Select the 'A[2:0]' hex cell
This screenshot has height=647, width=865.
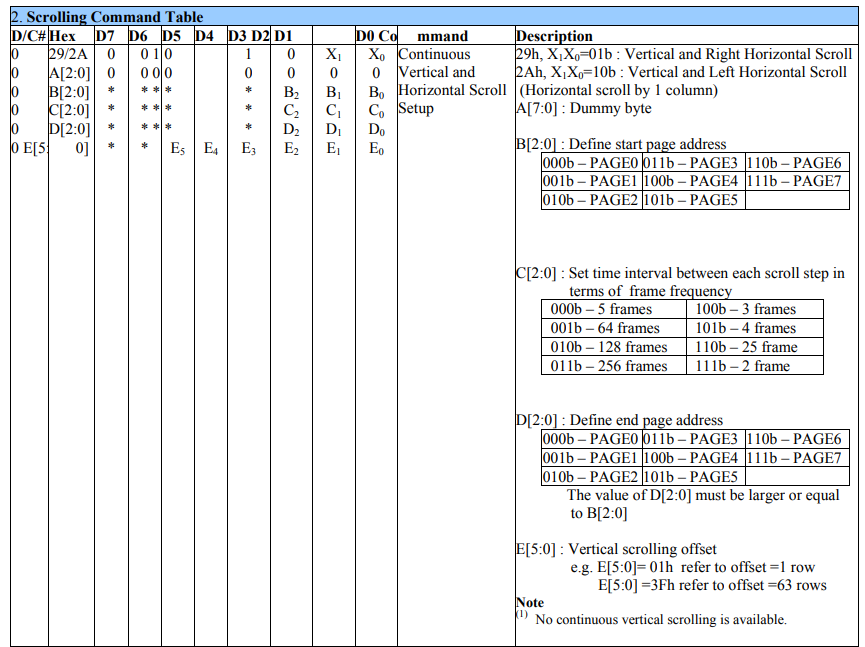(70, 73)
